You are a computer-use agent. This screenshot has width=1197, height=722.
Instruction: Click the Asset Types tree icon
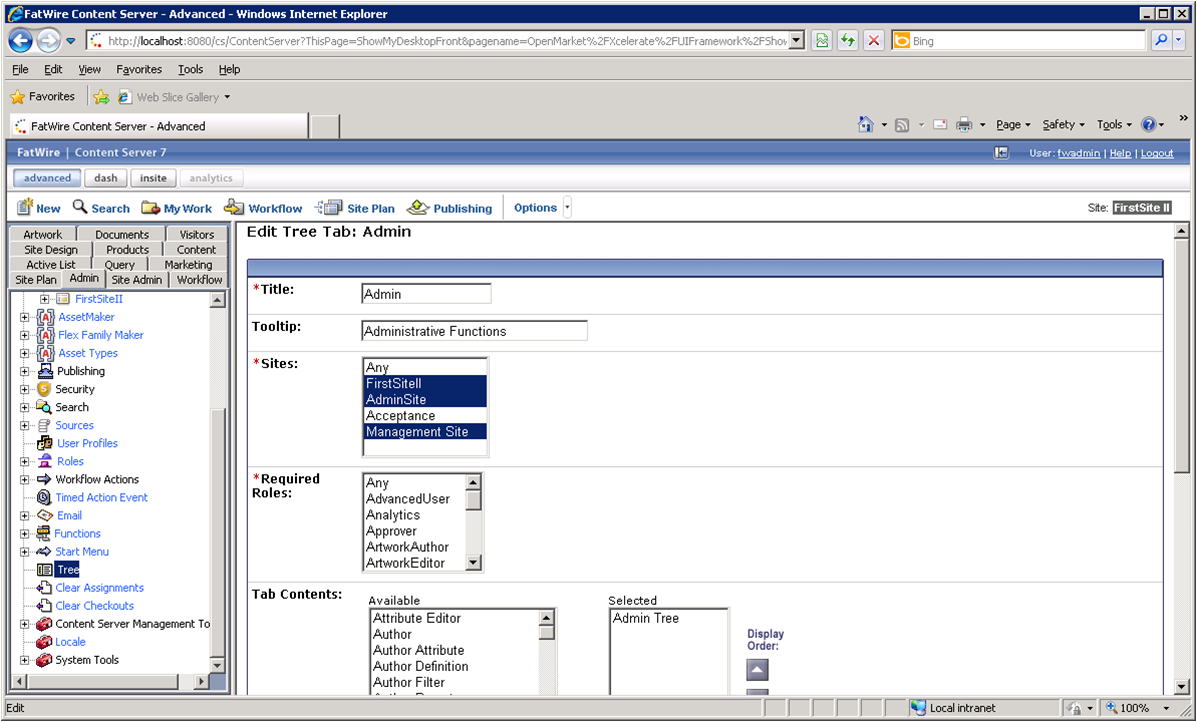point(46,353)
